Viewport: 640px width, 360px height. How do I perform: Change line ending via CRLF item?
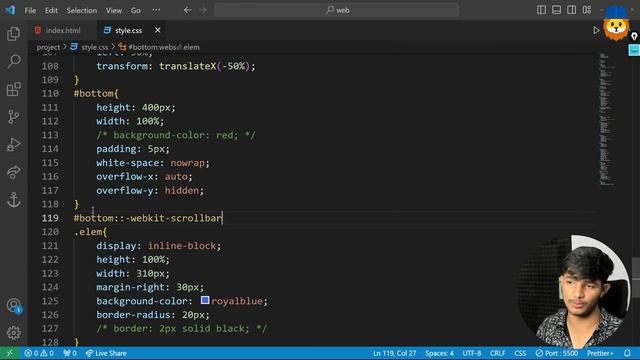[497, 353]
